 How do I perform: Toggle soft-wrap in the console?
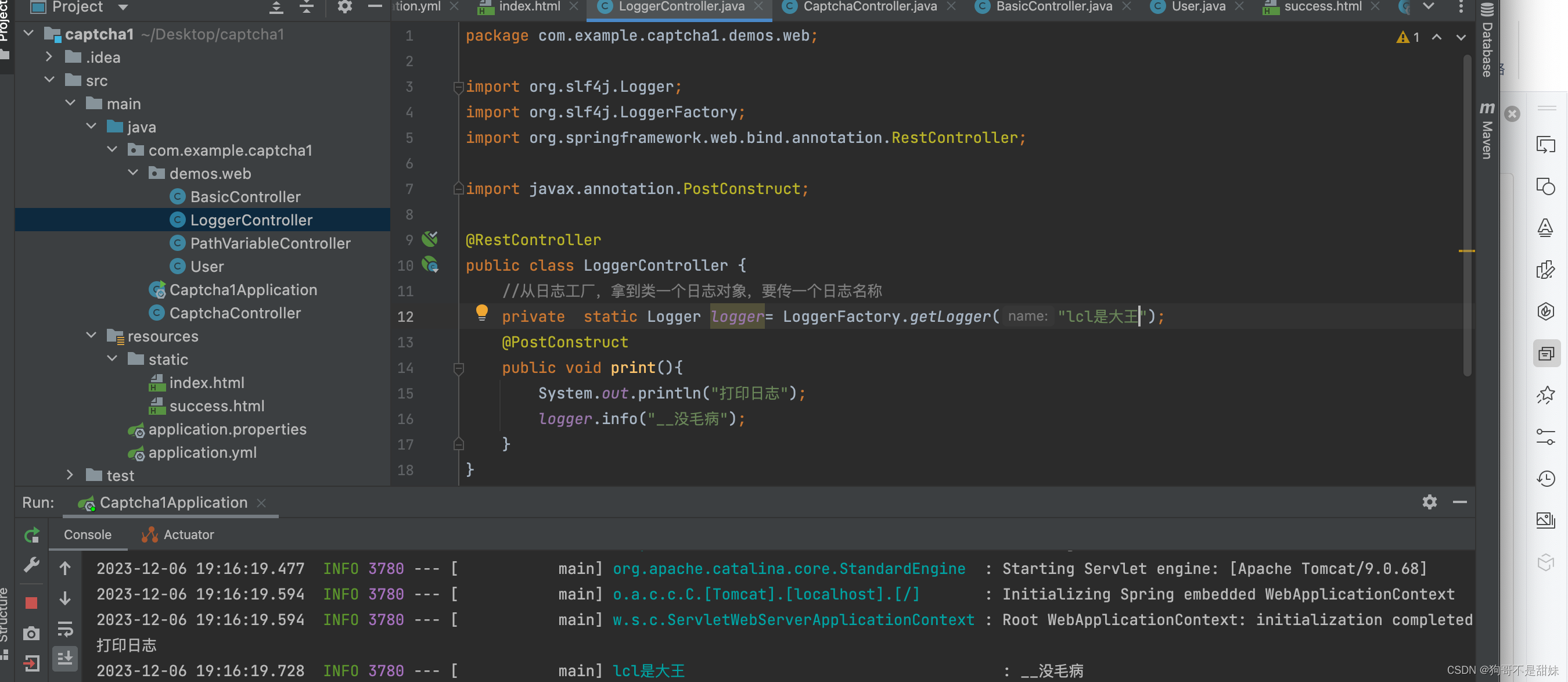pos(65,629)
